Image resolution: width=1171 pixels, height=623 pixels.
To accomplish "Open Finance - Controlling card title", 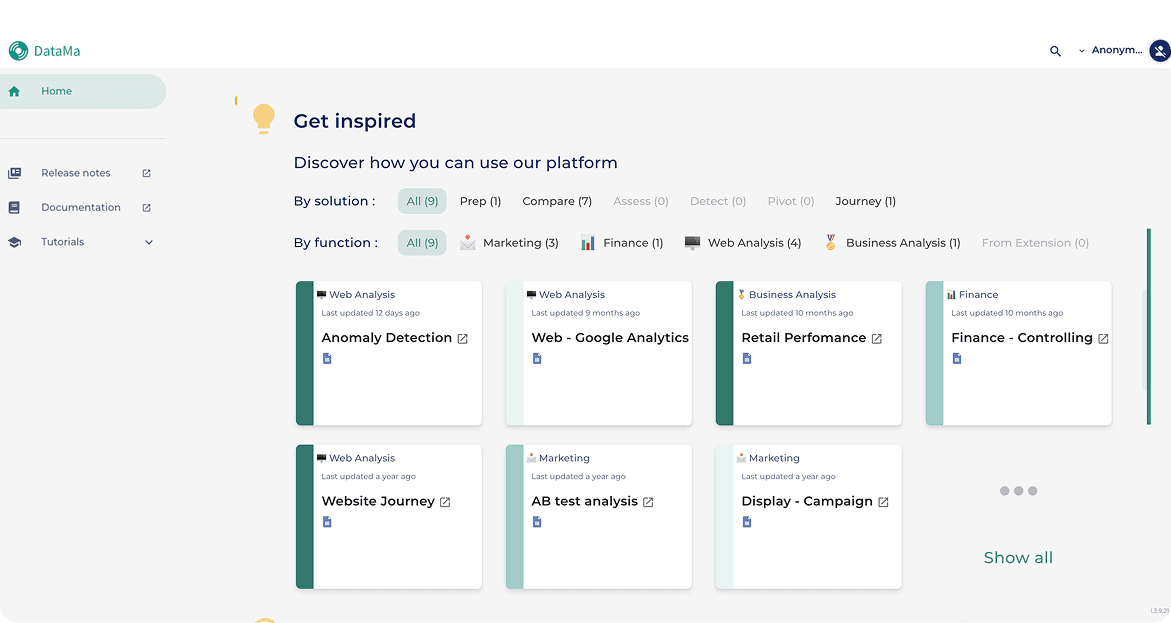I will tap(1022, 338).
